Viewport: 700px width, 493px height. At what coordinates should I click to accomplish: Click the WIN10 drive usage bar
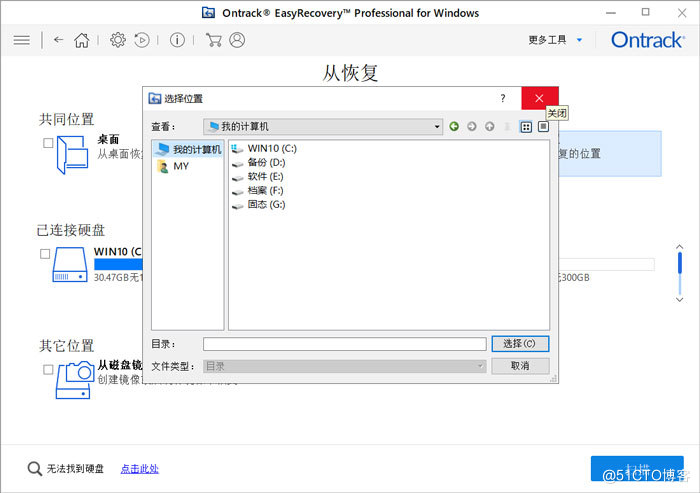(118, 264)
